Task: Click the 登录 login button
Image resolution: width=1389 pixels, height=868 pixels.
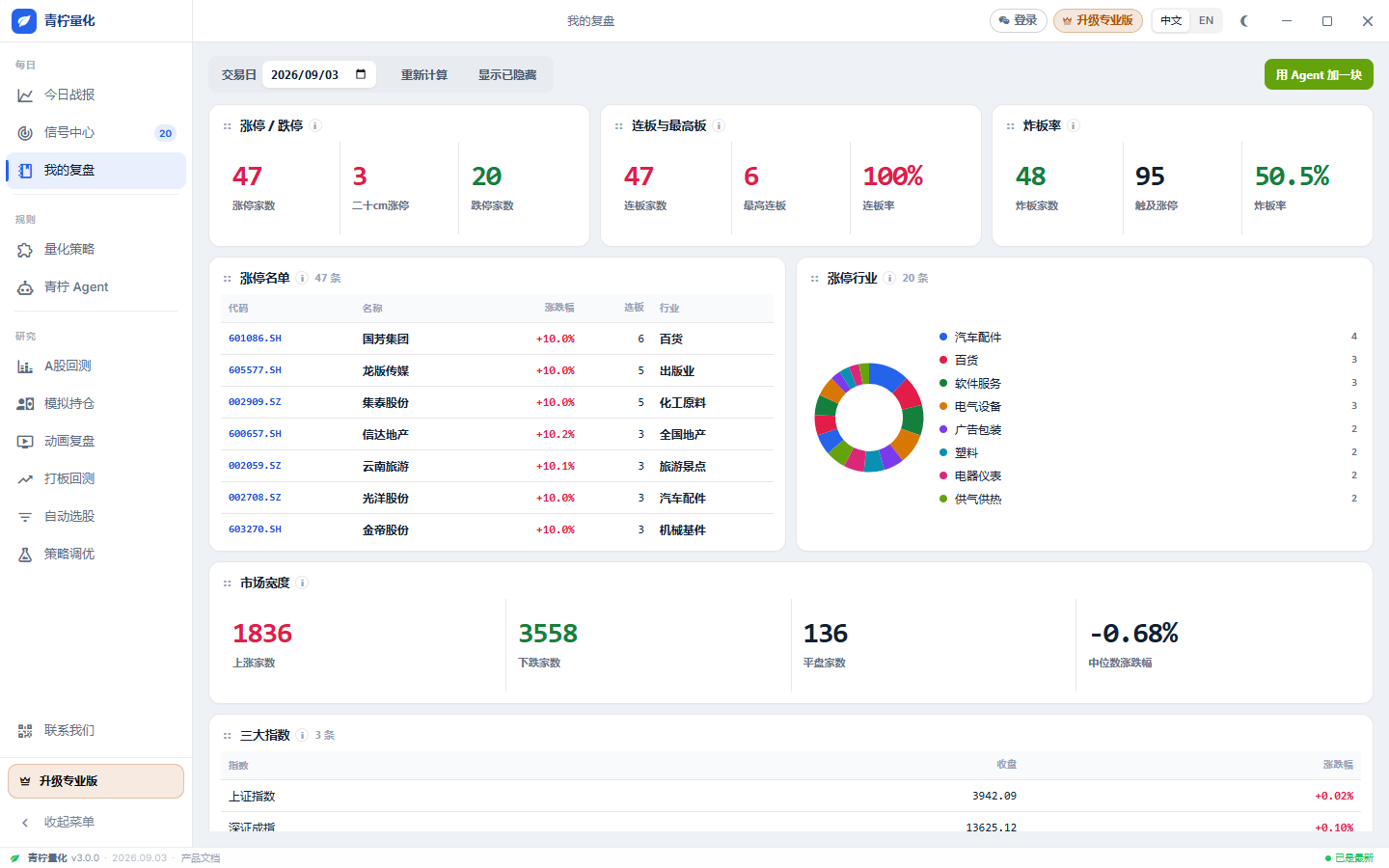Action: (x=1018, y=20)
